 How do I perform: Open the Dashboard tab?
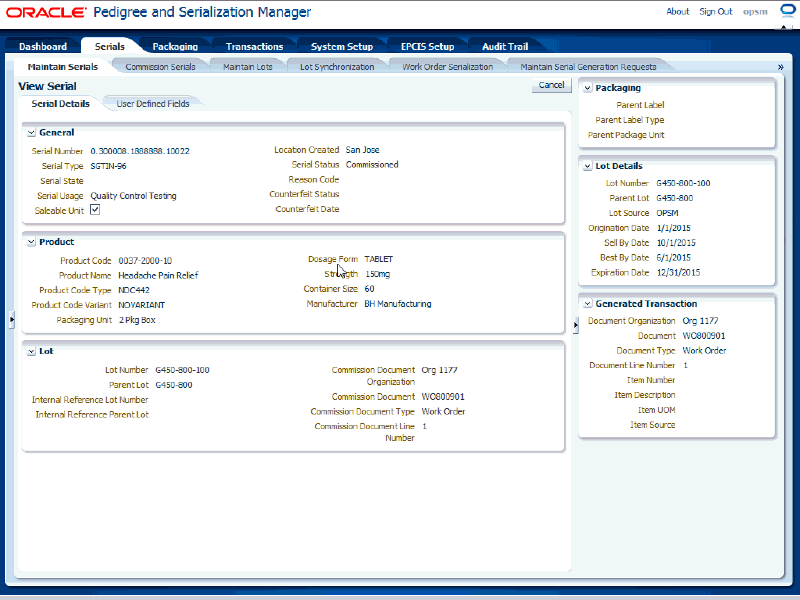(43, 46)
